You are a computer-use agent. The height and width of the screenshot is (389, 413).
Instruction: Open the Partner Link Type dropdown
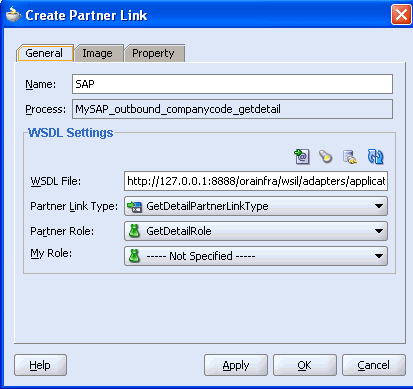[256, 206]
